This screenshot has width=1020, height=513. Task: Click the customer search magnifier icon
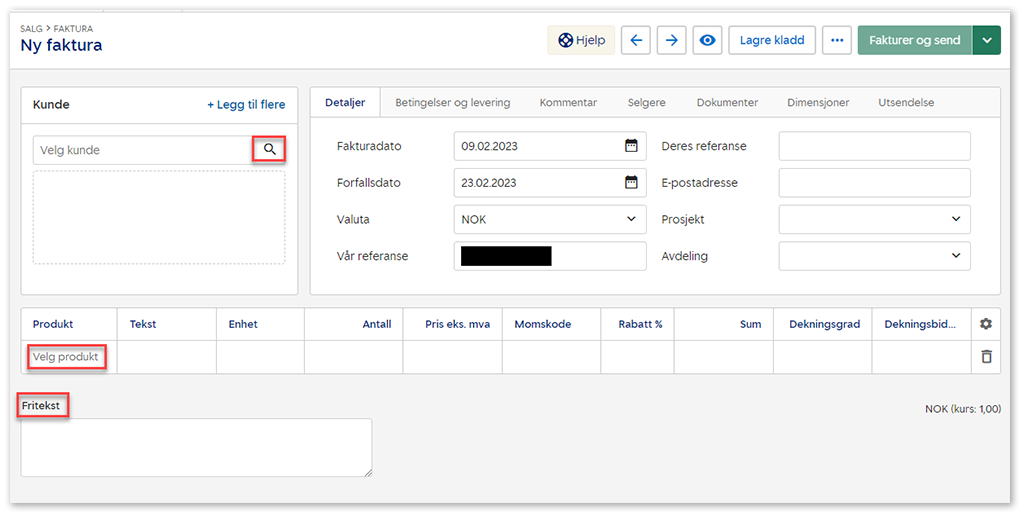click(269, 150)
